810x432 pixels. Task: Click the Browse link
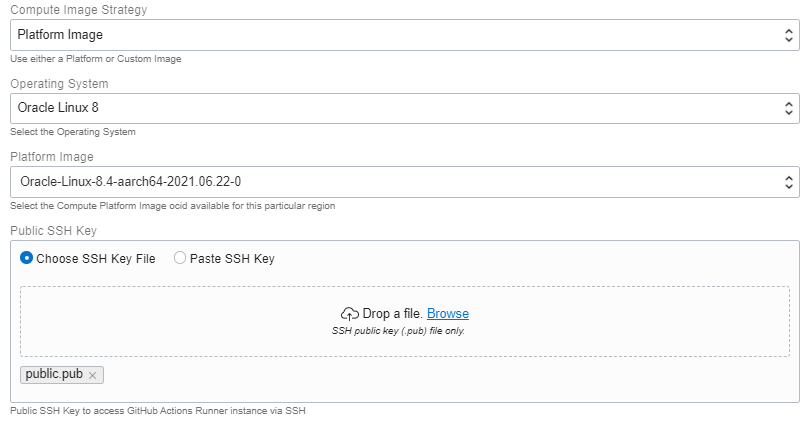tap(448, 314)
